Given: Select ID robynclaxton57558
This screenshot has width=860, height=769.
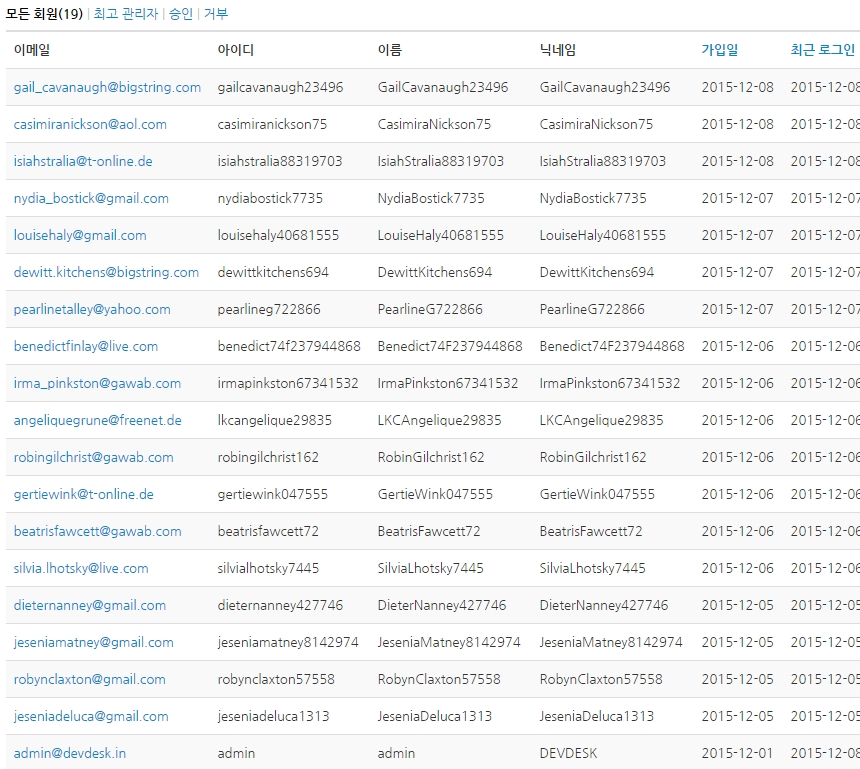Looking at the screenshot, I should 276,680.
